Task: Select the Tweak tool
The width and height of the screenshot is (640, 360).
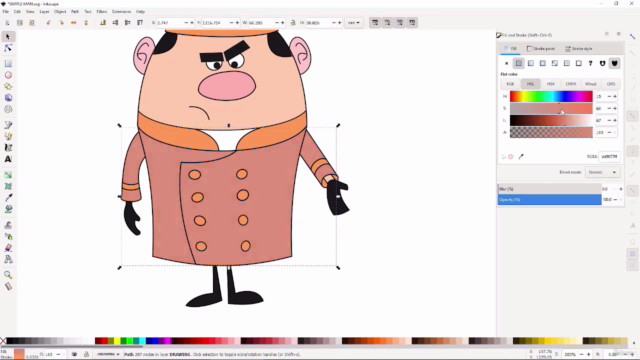Action: (8, 225)
